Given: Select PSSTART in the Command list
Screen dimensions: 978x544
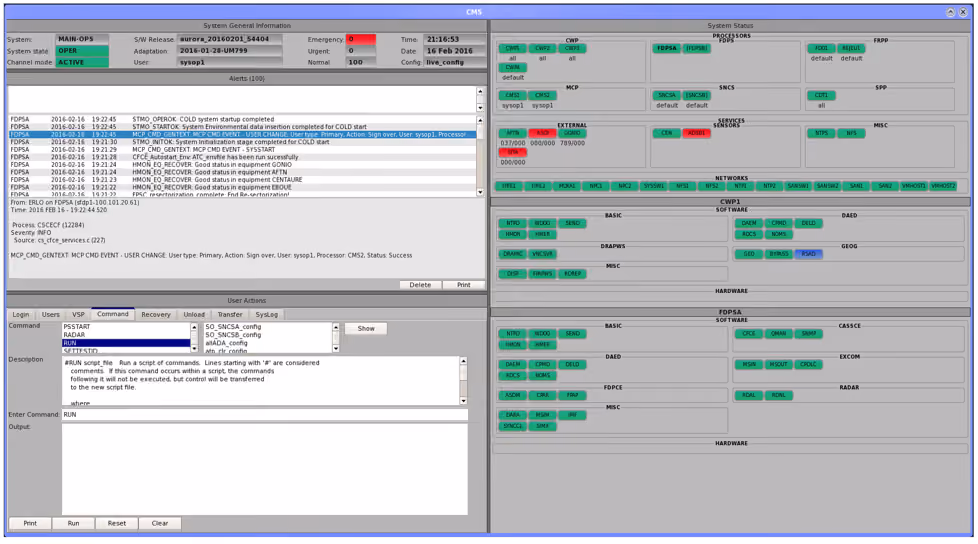Looking at the screenshot, I should coord(126,326).
